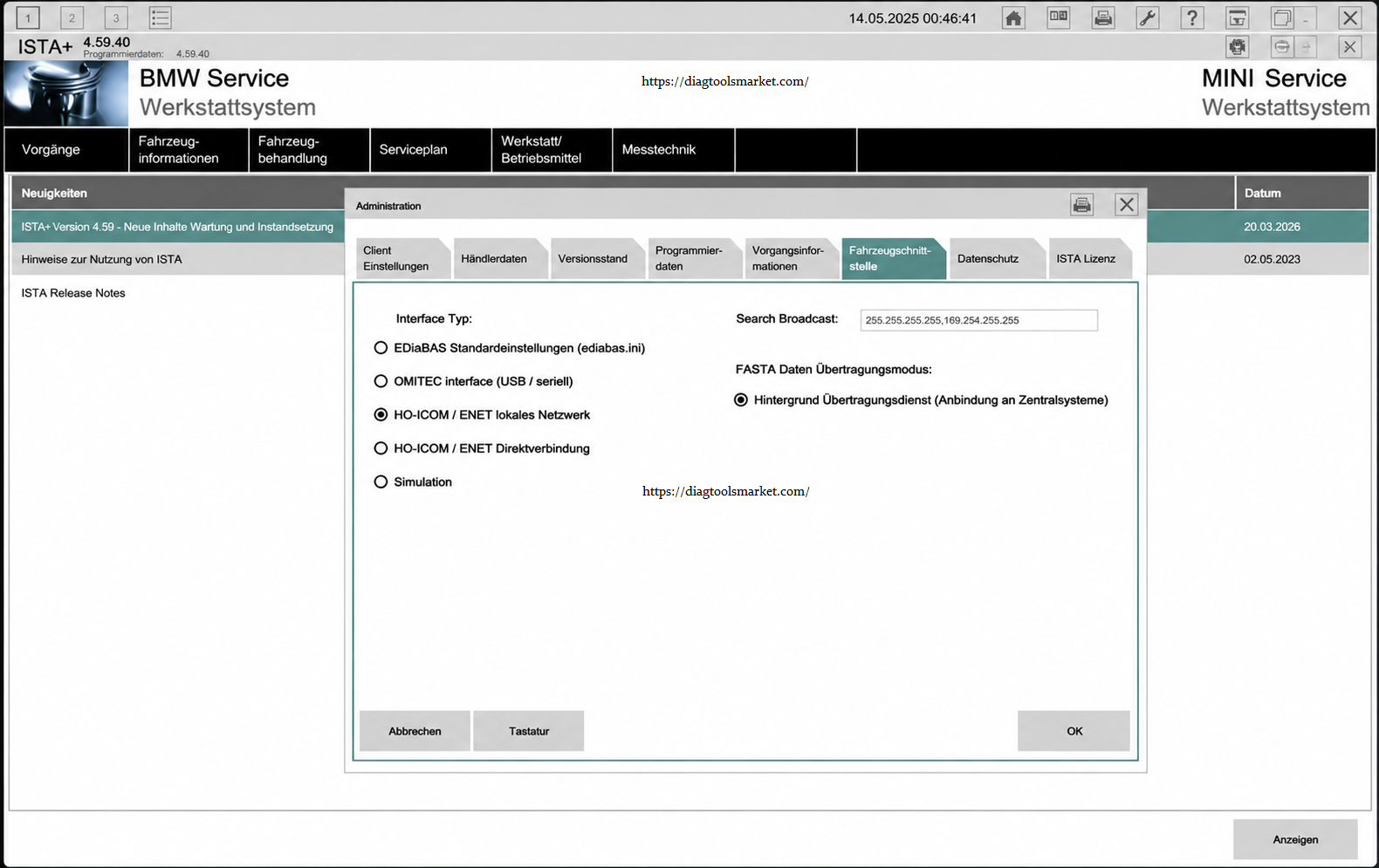
Task: Open the Client Einstellungen tab
Action: coord(401,258)
